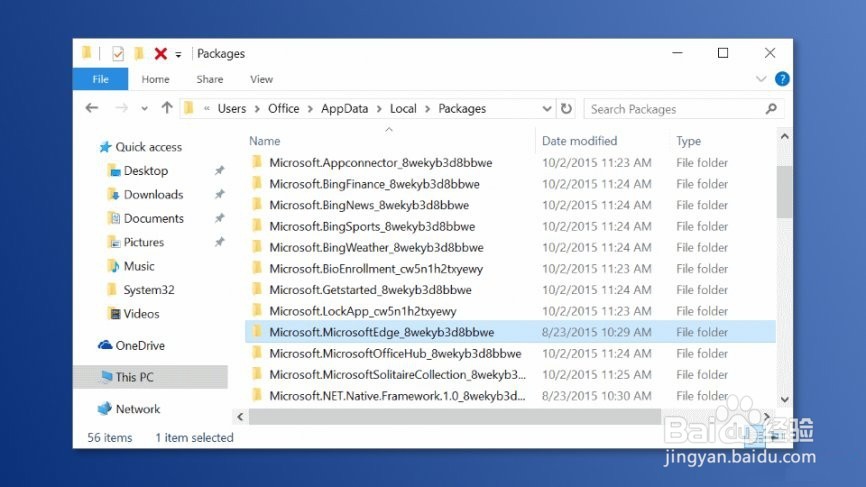Click the search magnifier icon
This screenshot has height=487, width=866.
[771, 109]
